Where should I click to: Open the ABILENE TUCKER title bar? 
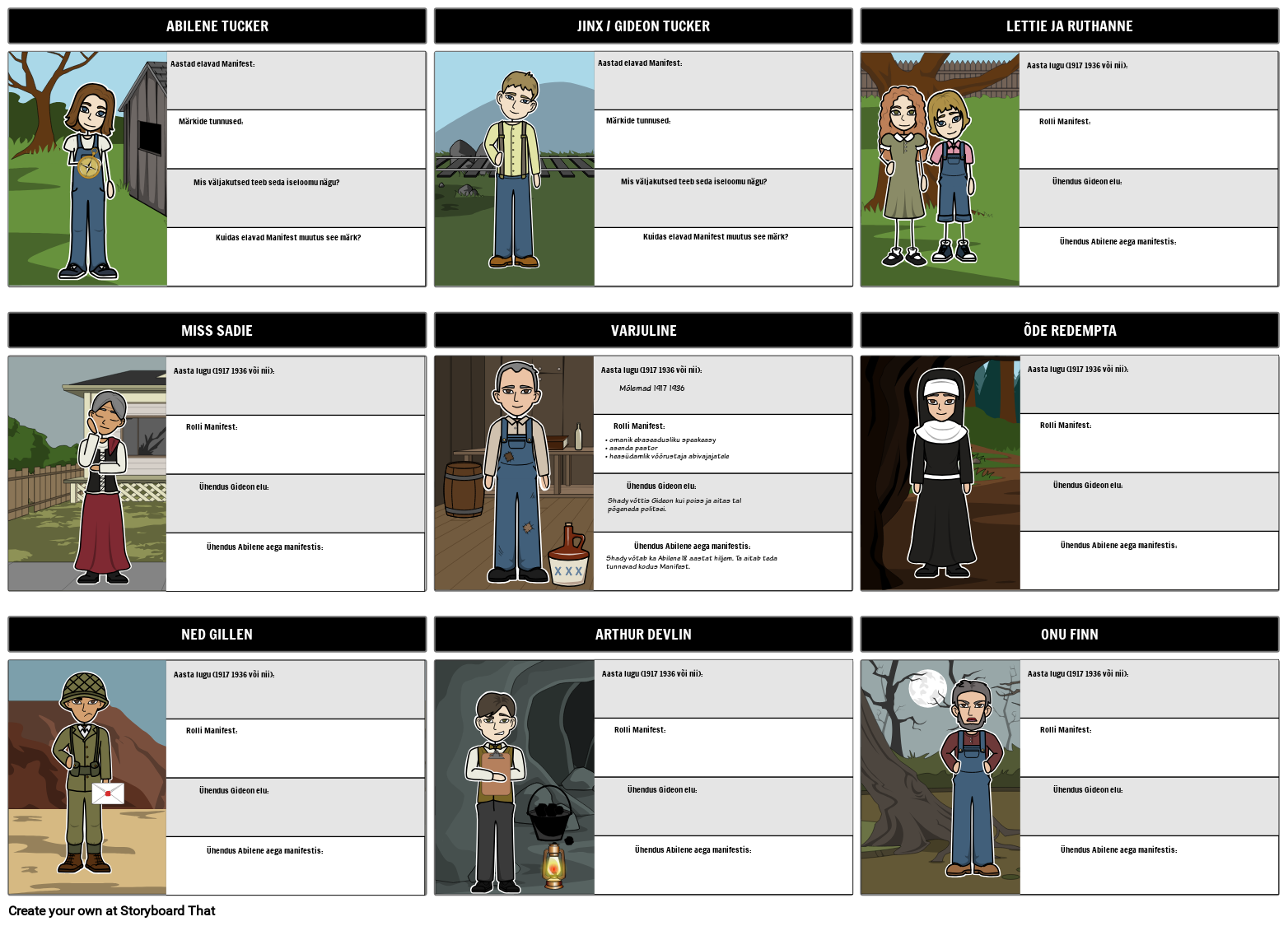pyautogui.click(x=217, y=26)
